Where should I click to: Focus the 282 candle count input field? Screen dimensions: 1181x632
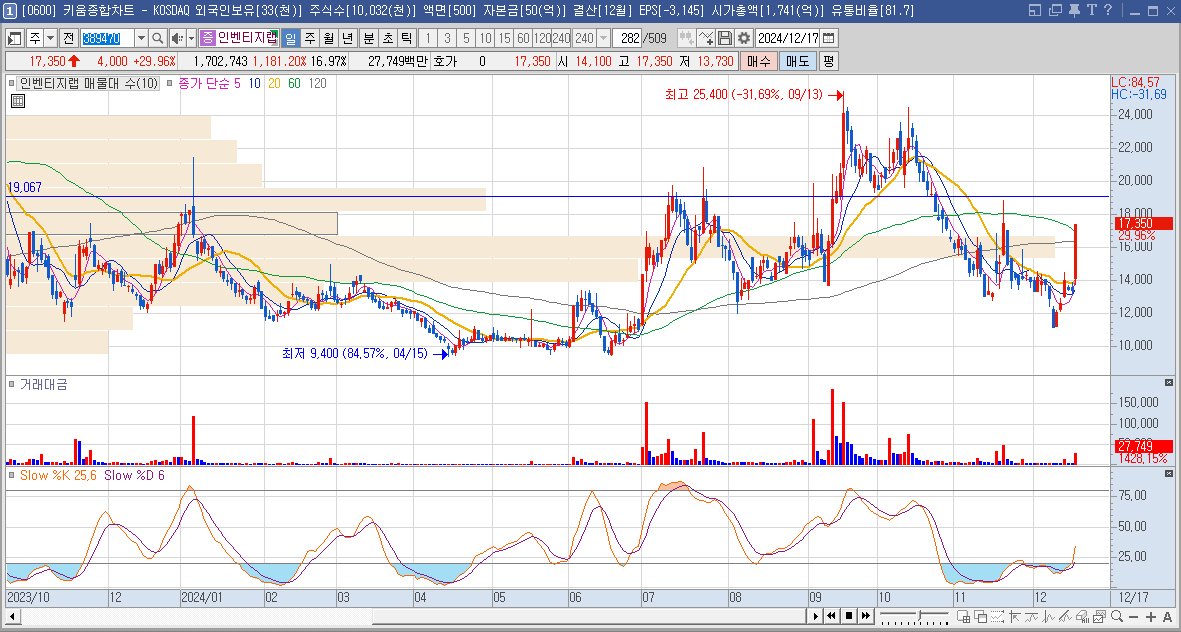coord(627,38)
